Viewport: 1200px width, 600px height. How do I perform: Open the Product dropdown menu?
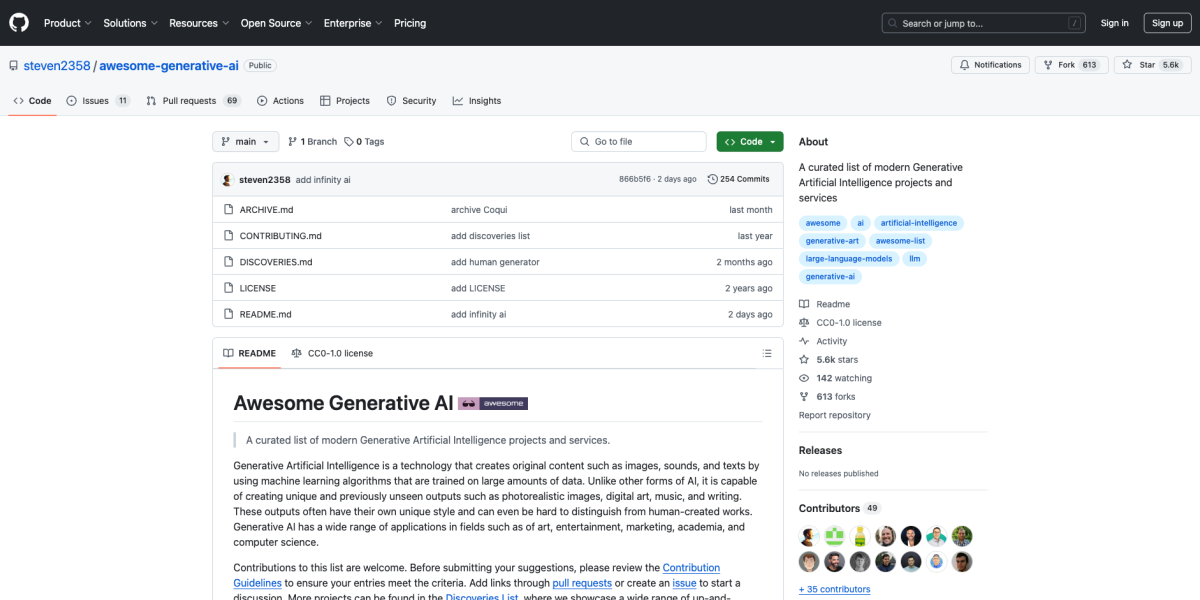click(x=68, y=23)
